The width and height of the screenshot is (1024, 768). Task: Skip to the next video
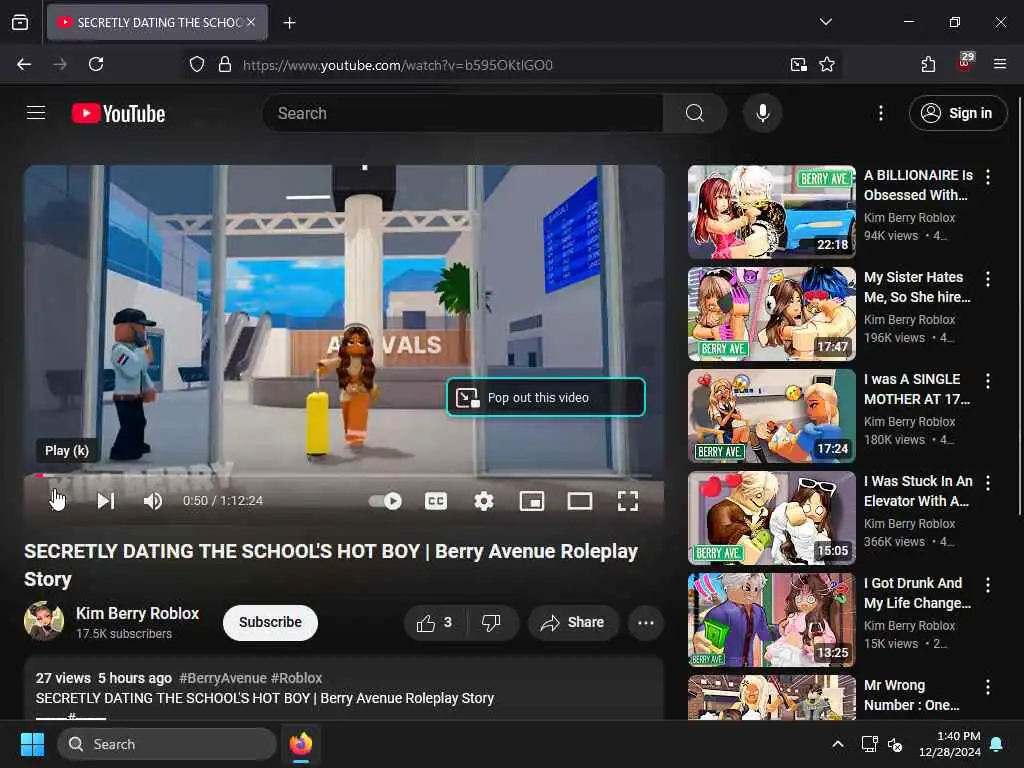click(x=105, y=501)
